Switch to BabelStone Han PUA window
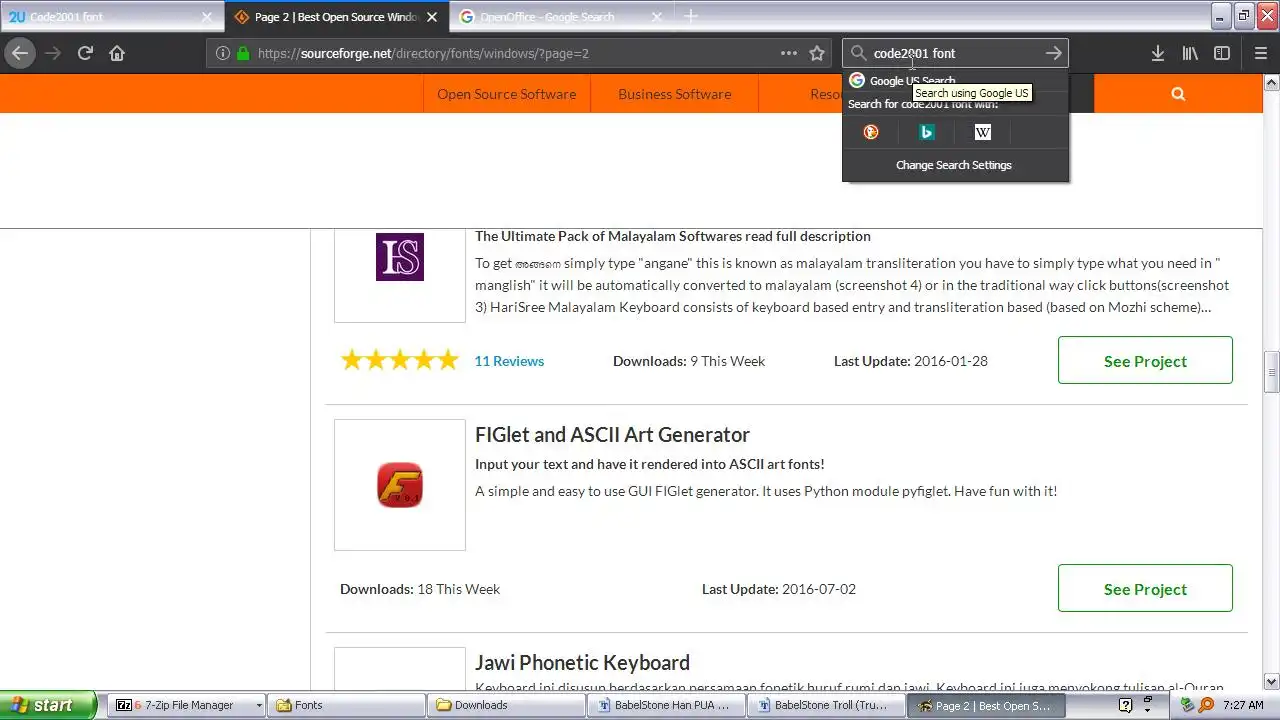Screen dimensions: 1280x720 pyautogui.click(x=664, y=705)
